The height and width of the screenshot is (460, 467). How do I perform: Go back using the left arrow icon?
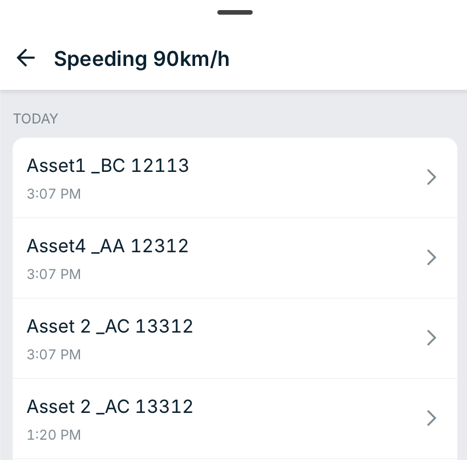(x=26, y=58)
